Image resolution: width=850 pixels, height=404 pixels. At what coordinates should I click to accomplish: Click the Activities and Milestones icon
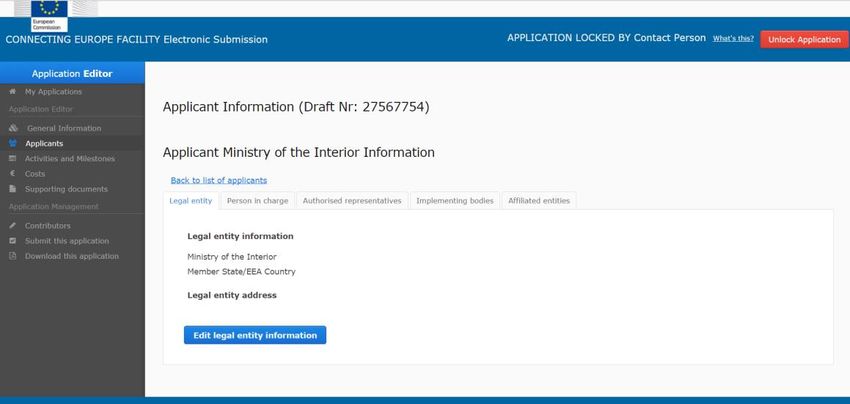(x=12, y=159)
